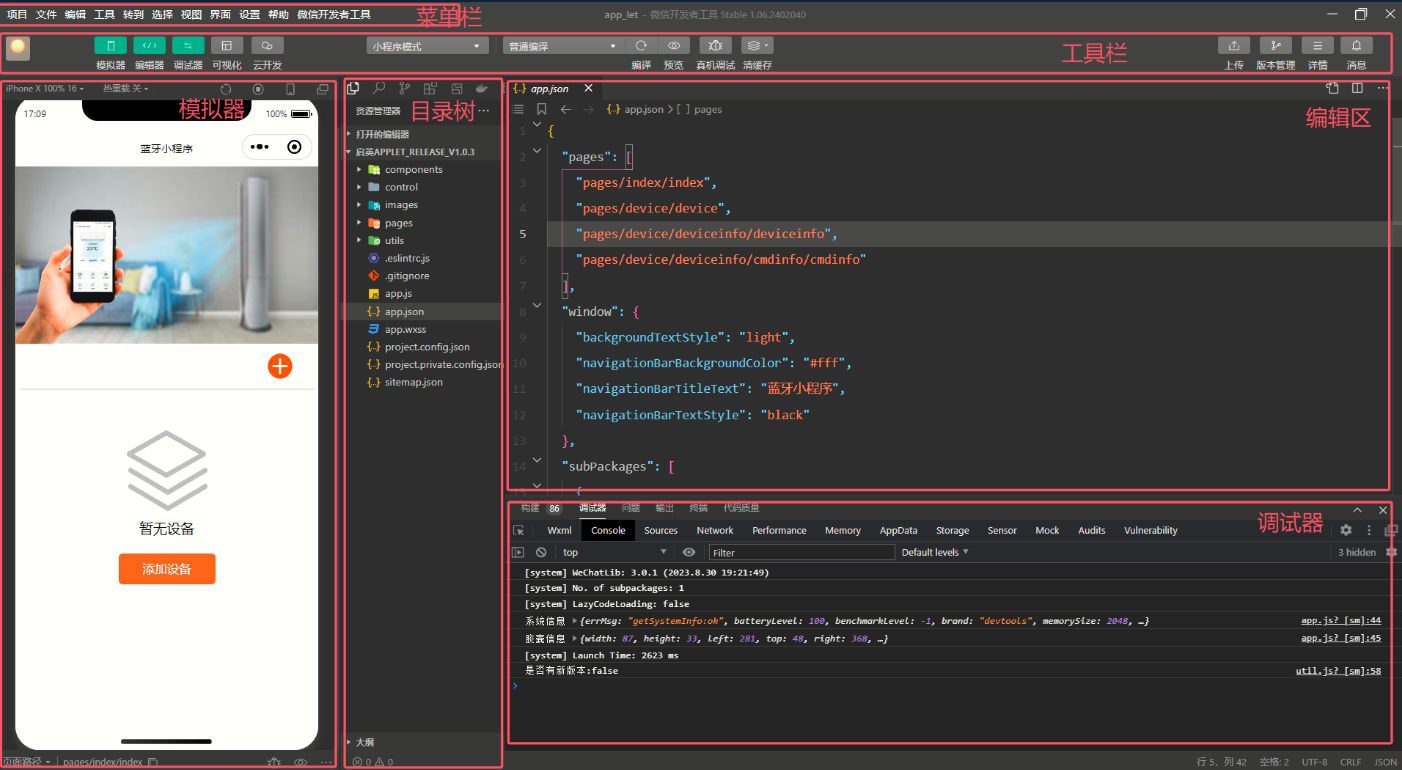Toggle the Simulator (模拟器) panel button

[x=110, y=46]
